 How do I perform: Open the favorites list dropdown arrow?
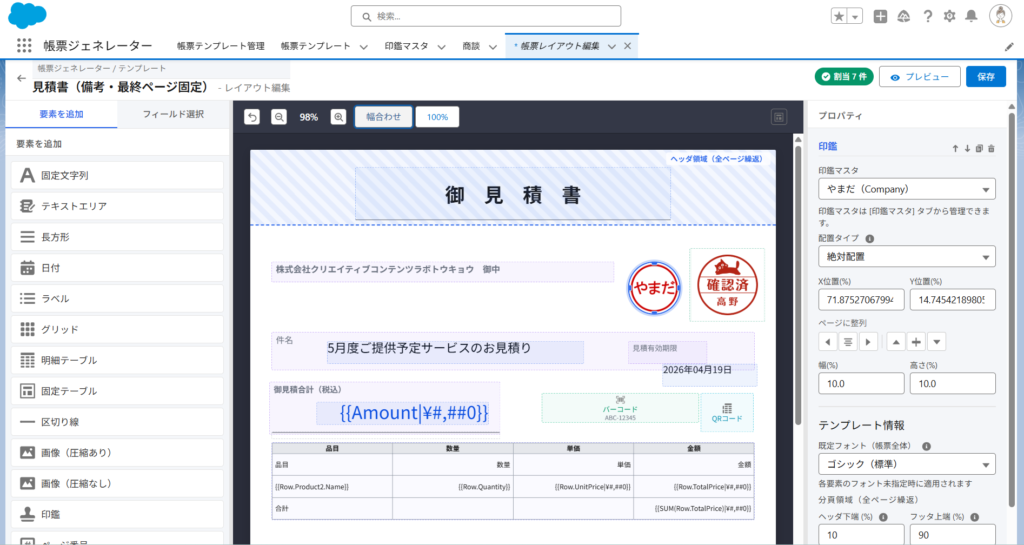coord(855,16)
